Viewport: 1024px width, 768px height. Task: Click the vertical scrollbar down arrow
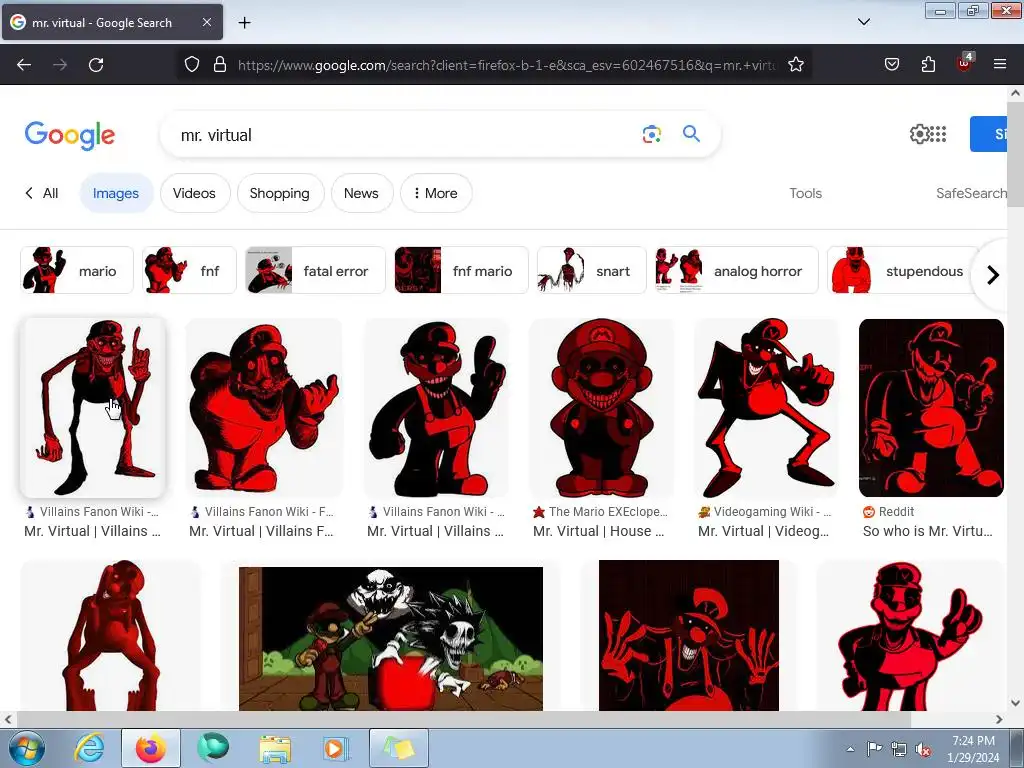1016,703
